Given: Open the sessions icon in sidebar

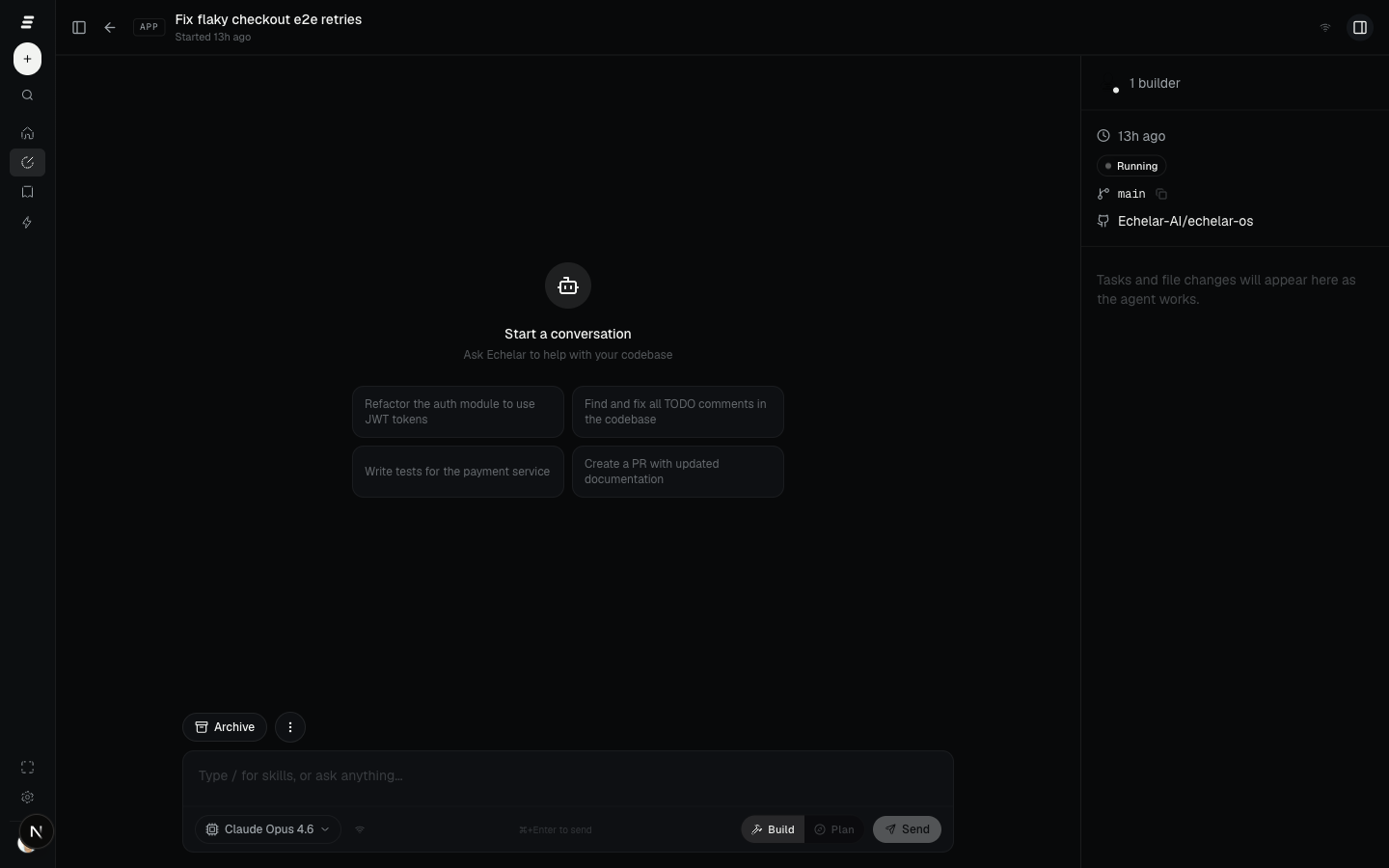Looking at the screenshot, I should tap(27, 163).
